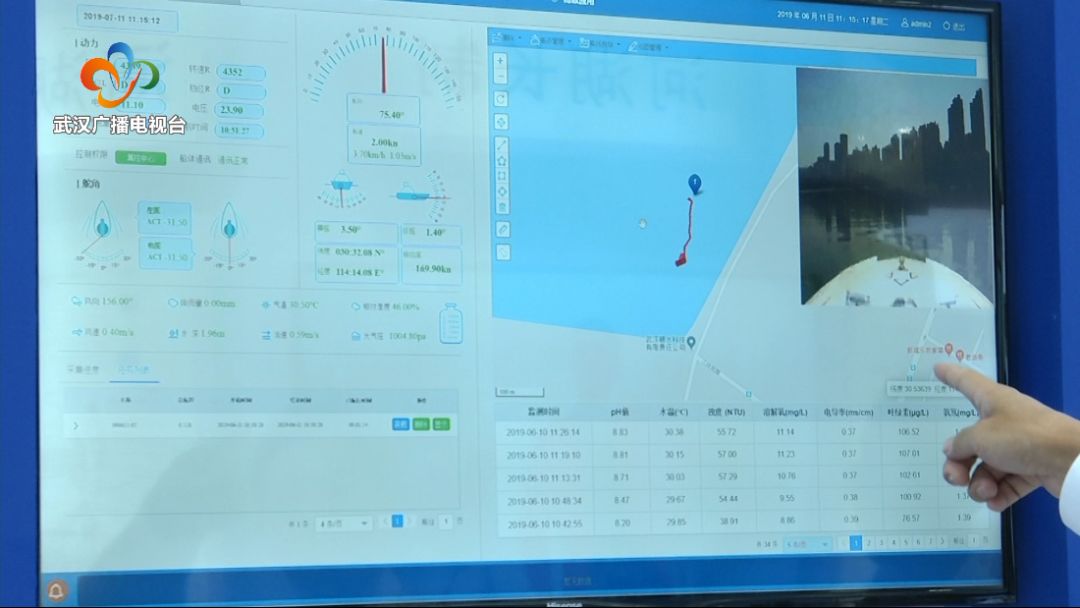
Task: Click the '4352' speed value field
Action: pos(240,72)
